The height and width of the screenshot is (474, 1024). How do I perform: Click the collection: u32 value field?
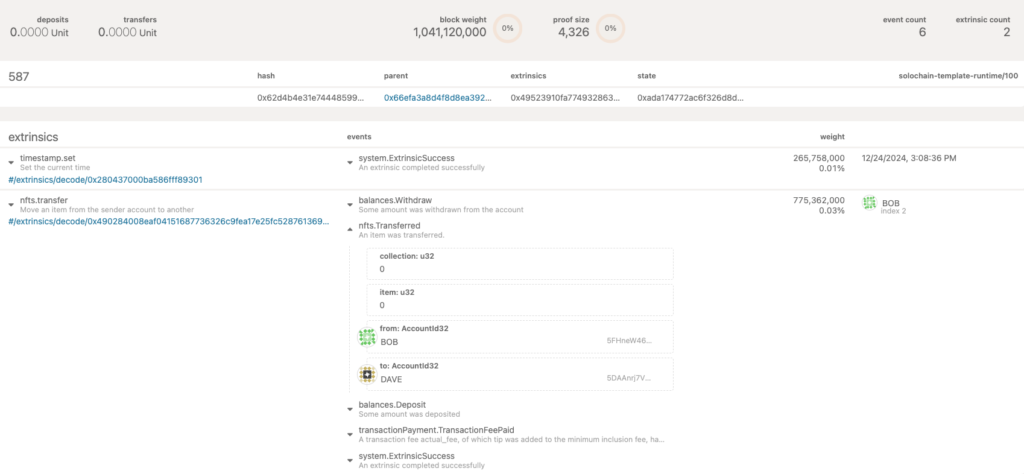(x=519, y=263)
